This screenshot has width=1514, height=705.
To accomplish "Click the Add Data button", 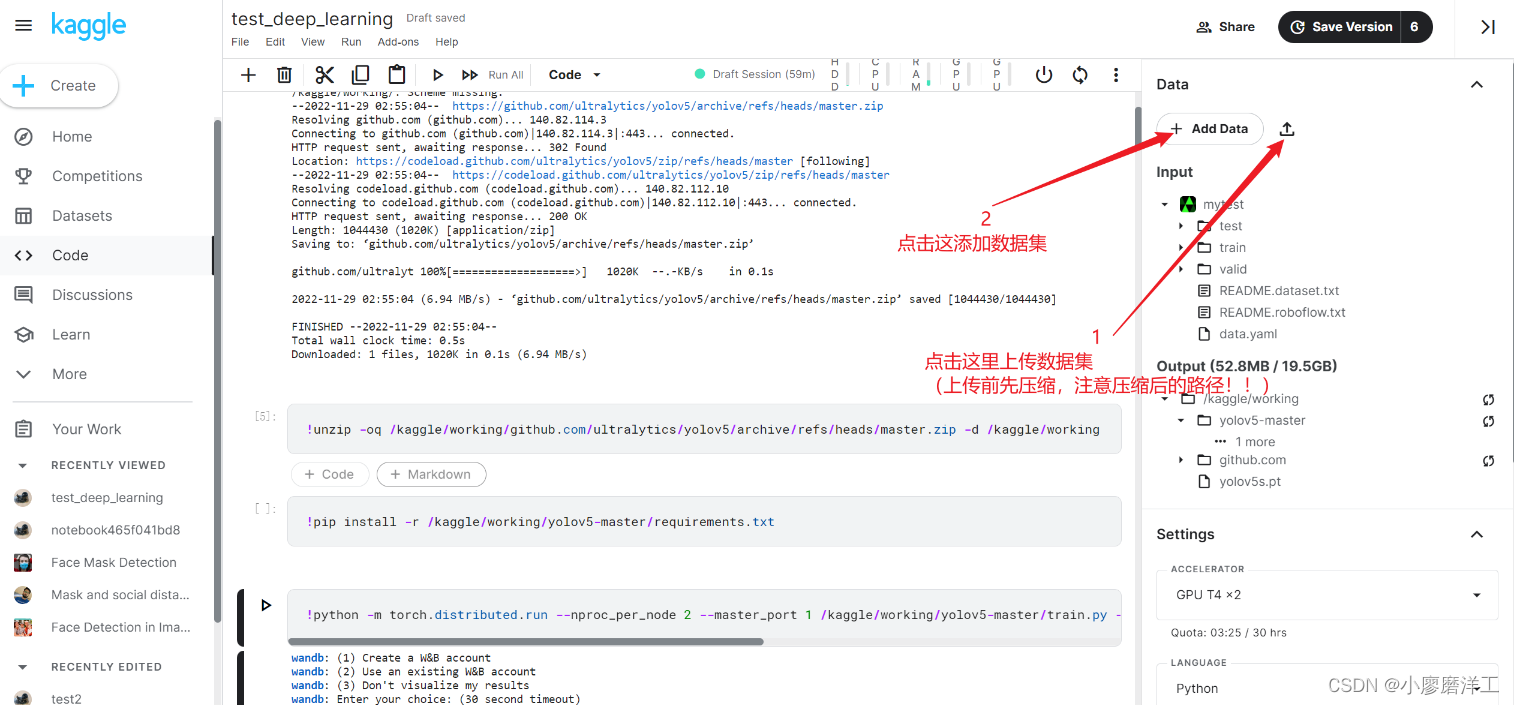I will click(x=1210, y=129).
